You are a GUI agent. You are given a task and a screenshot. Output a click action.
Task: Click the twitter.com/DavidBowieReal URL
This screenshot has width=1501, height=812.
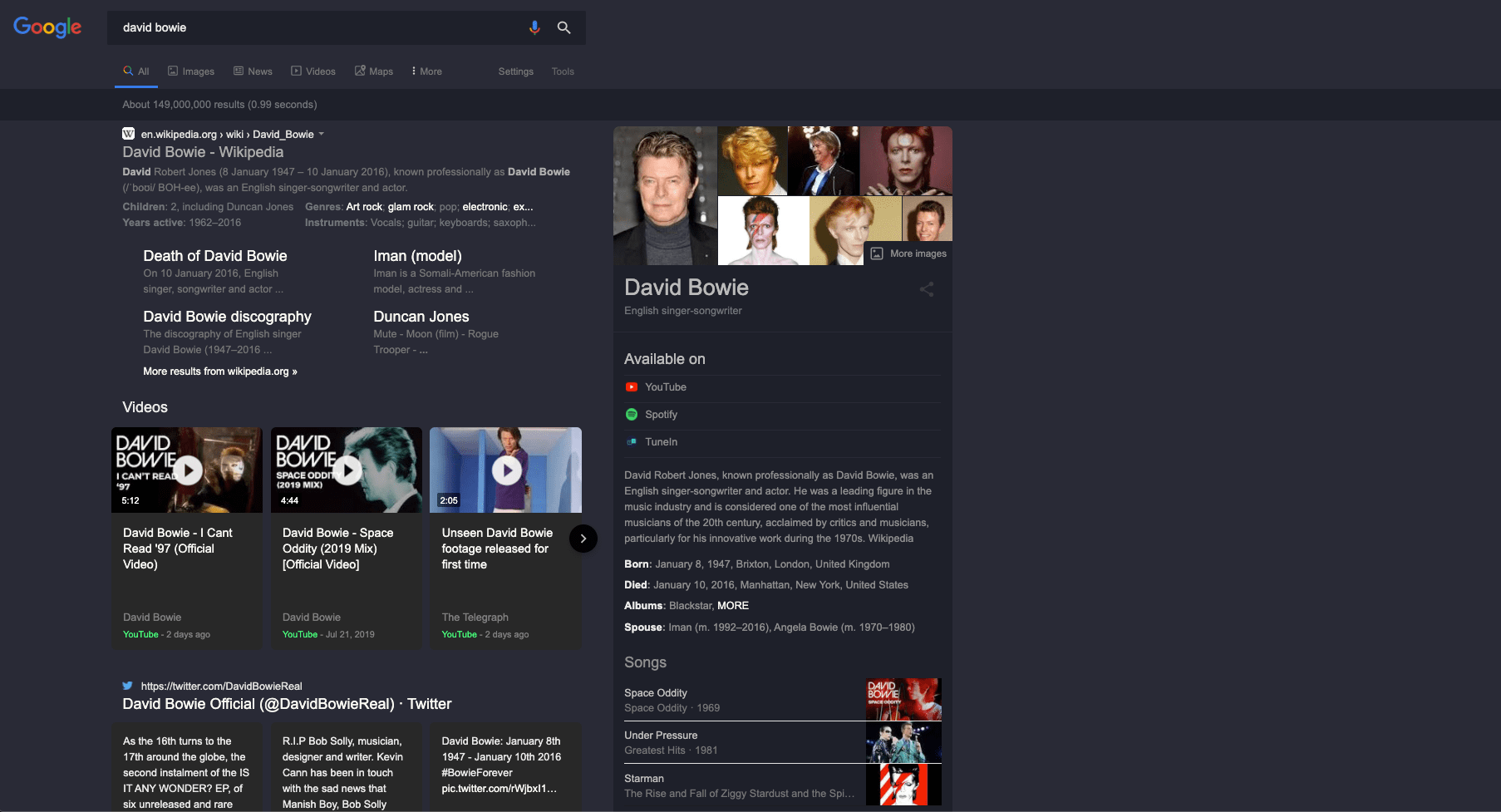(221, 687)
